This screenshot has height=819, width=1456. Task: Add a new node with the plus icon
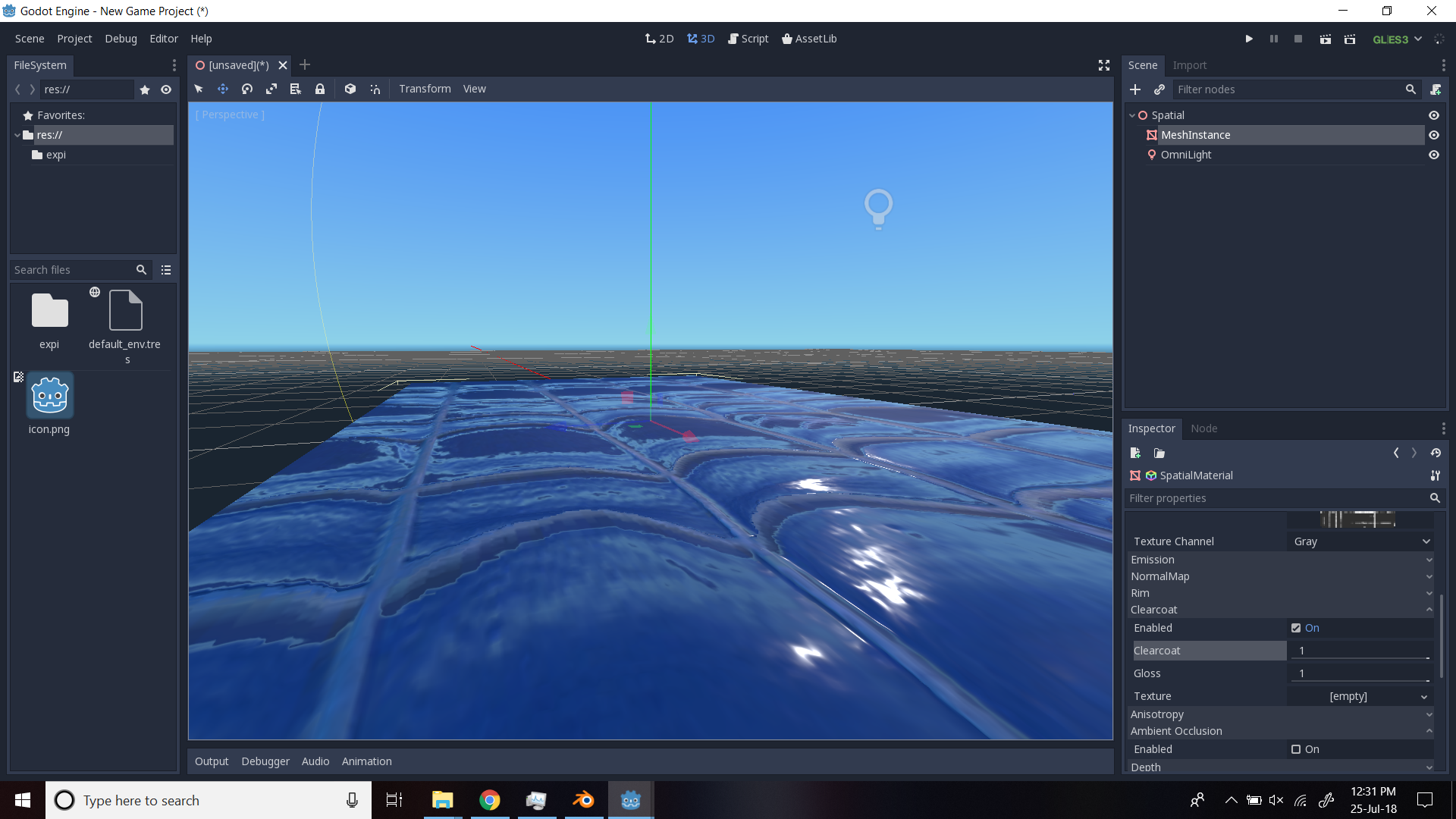click(1135, 89)
